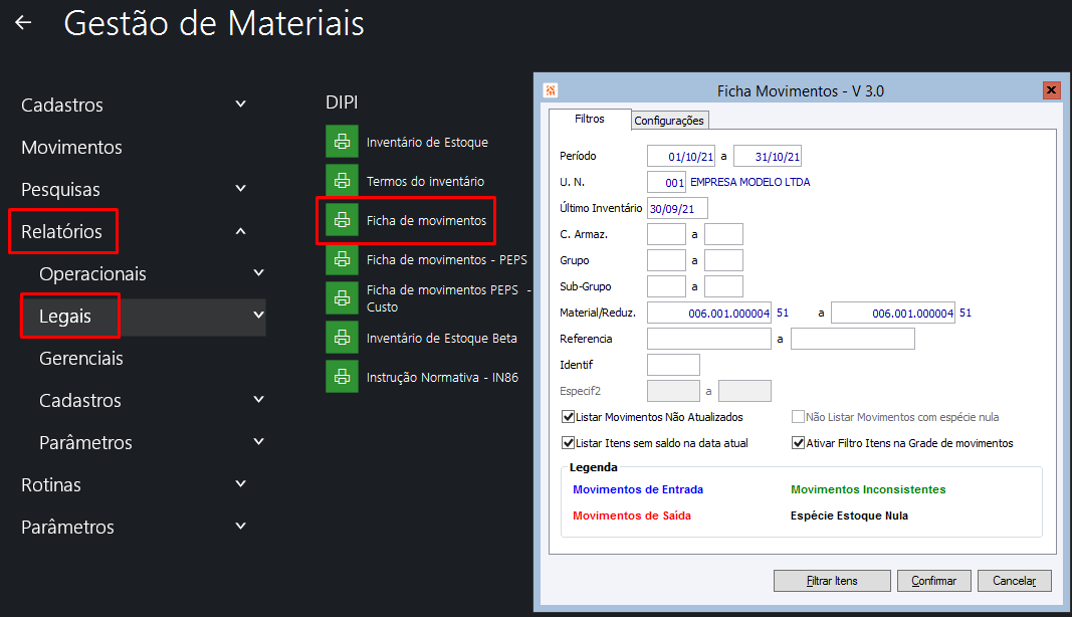Expand the bottom Parâmetros menu chevron

coord(241,526)
